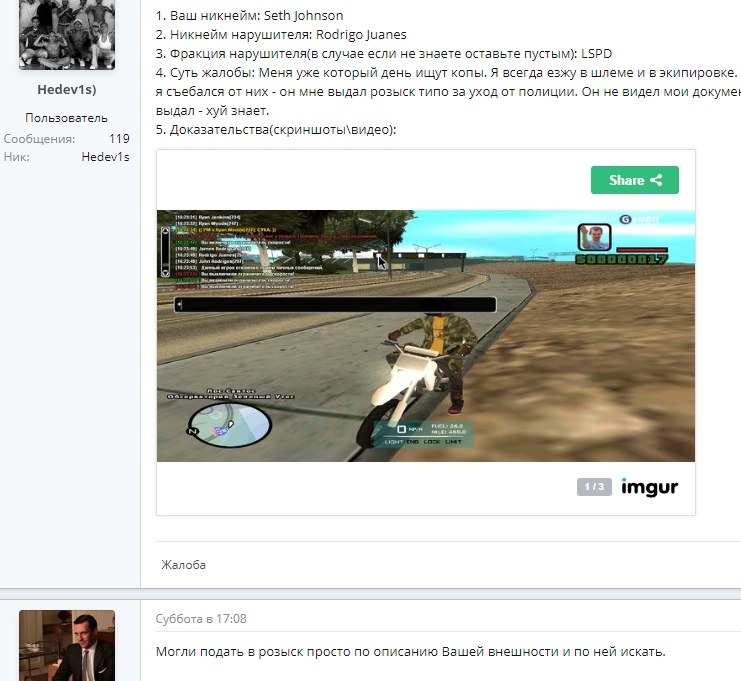Click the speedometer panel showing FUEL and MILE
Screen dimensions: 741x681
(x=423, y=433)
